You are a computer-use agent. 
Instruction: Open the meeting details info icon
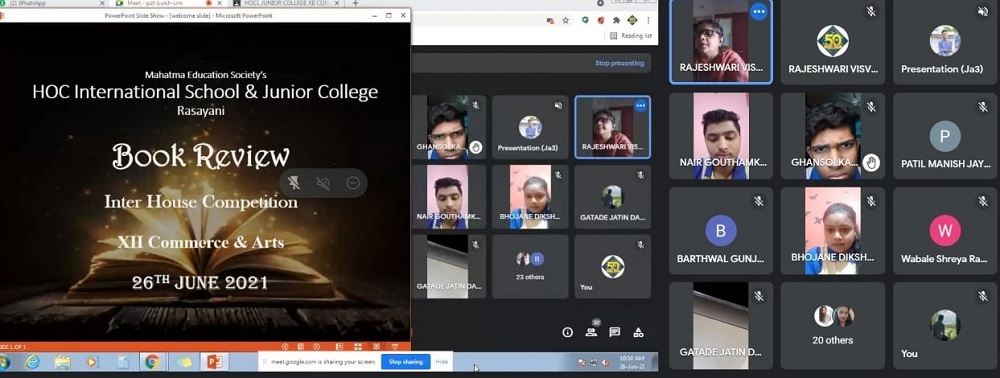pos(568,332)
